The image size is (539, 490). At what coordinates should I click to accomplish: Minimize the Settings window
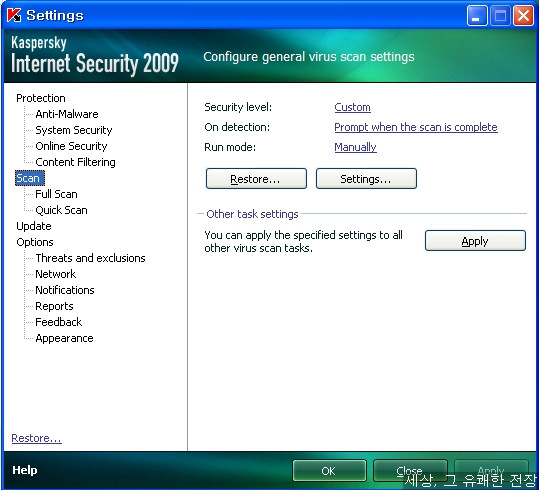pyautogui.click(x=477, y=16)
